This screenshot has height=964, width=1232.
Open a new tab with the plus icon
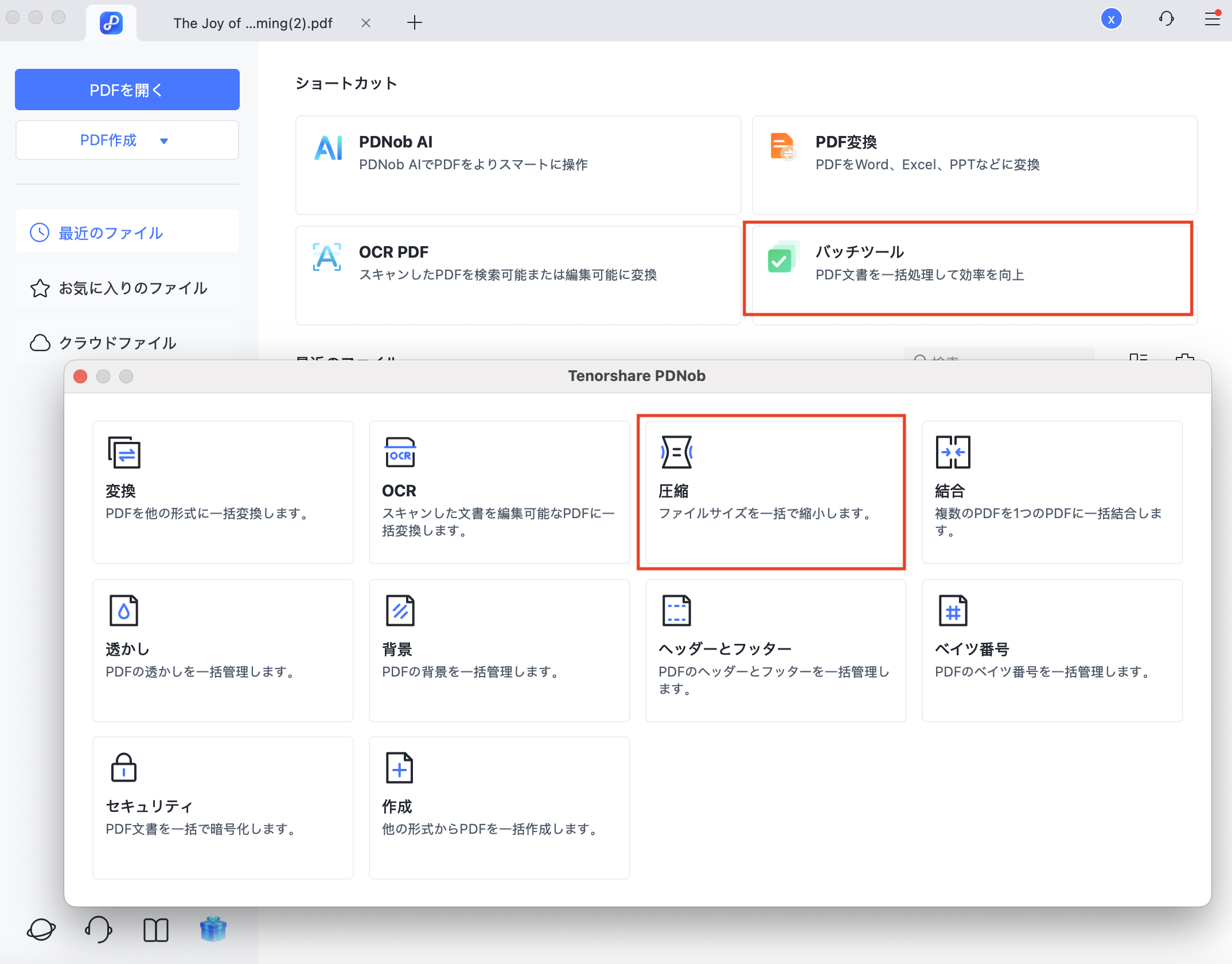415,22
